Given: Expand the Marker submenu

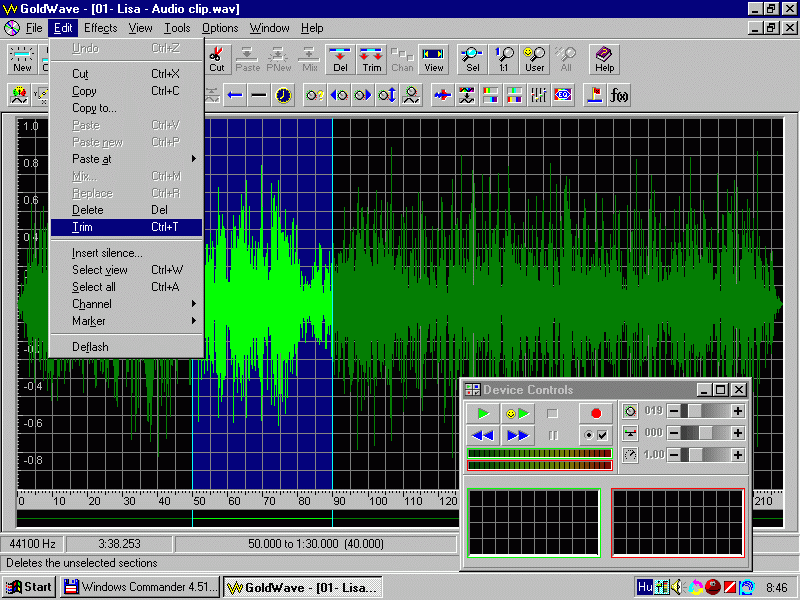Looking at the screenshot, I should [127, 321].
